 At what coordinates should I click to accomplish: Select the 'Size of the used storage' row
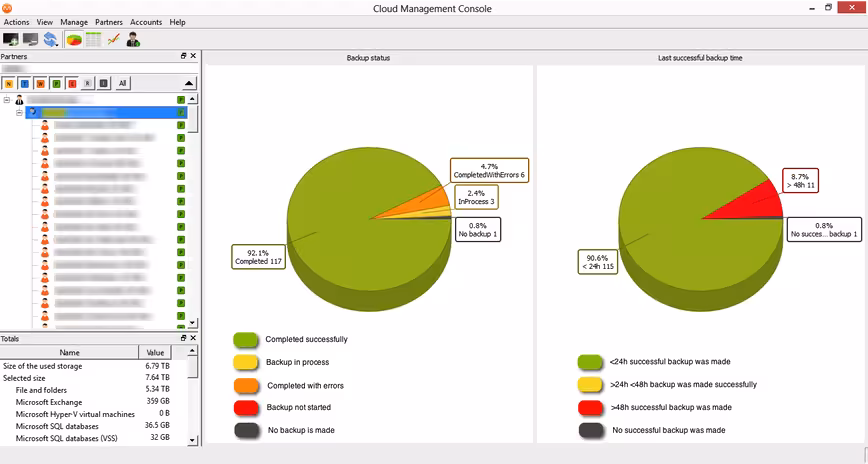pos(86,366)
